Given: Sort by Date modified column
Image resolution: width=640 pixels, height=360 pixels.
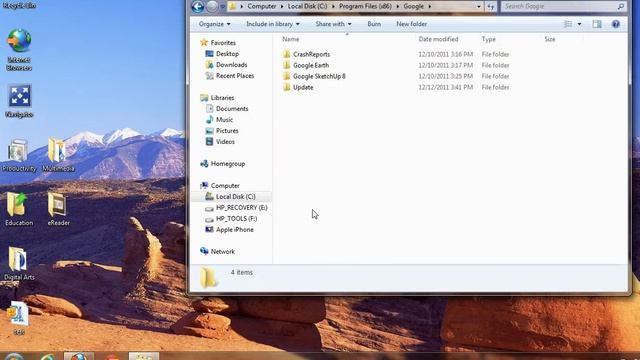Looking at the screenshot, I should click(438, 39).
